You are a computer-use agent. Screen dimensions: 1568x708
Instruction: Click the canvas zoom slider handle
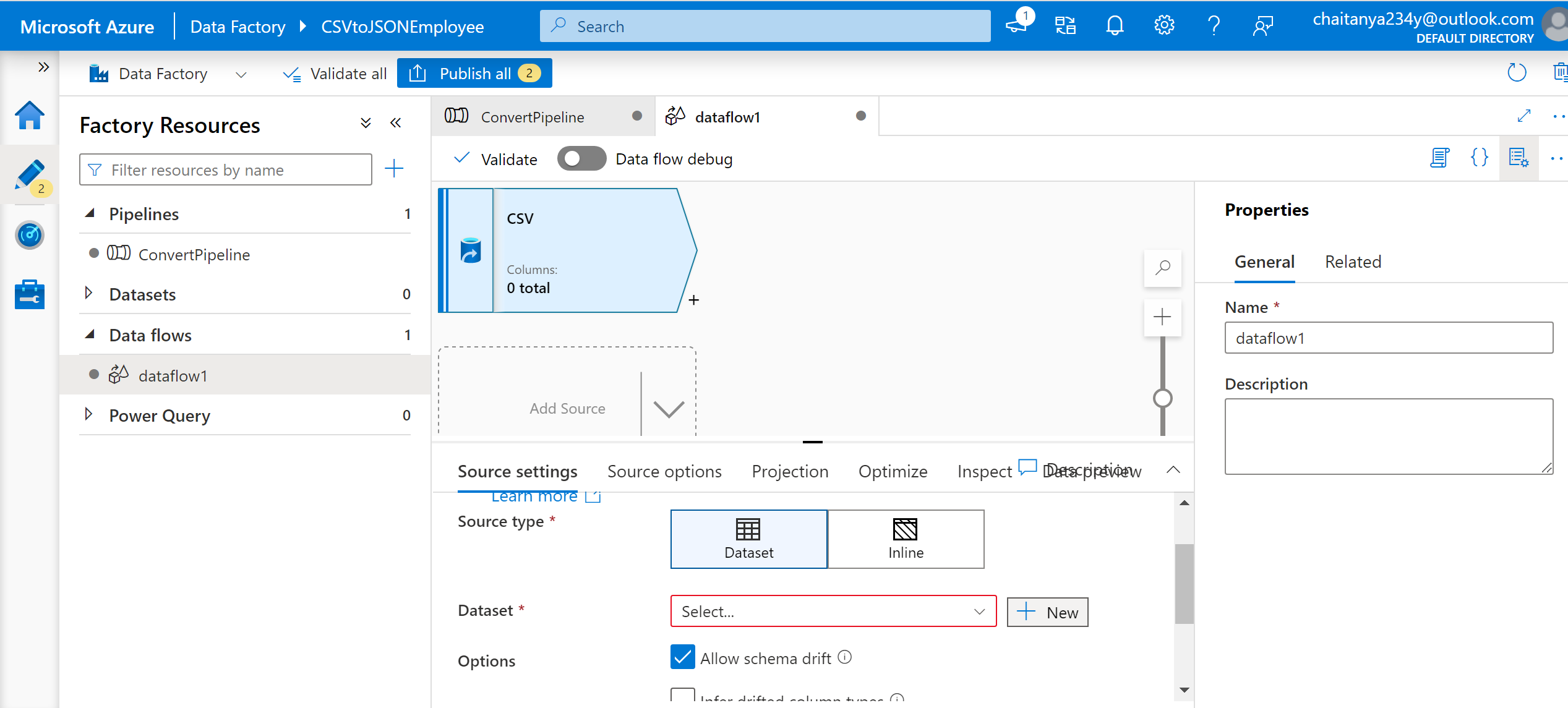click(1163, 398)
